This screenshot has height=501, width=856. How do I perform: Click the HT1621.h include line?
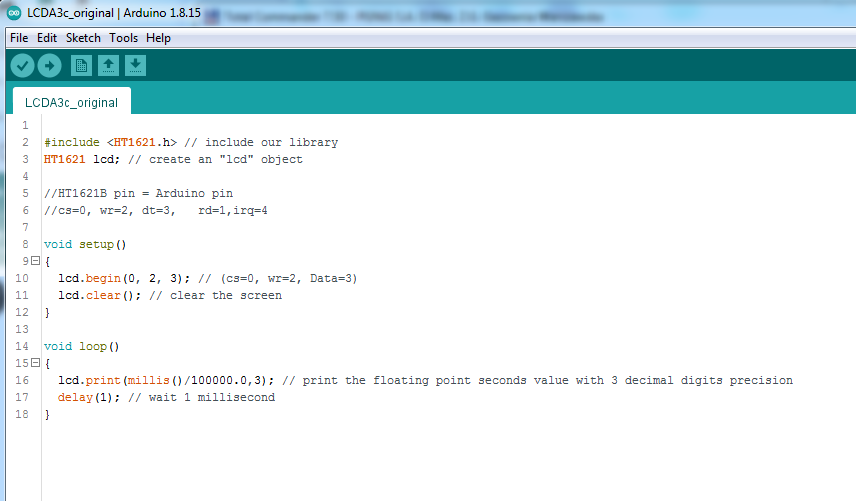click(x=191, y=142)
